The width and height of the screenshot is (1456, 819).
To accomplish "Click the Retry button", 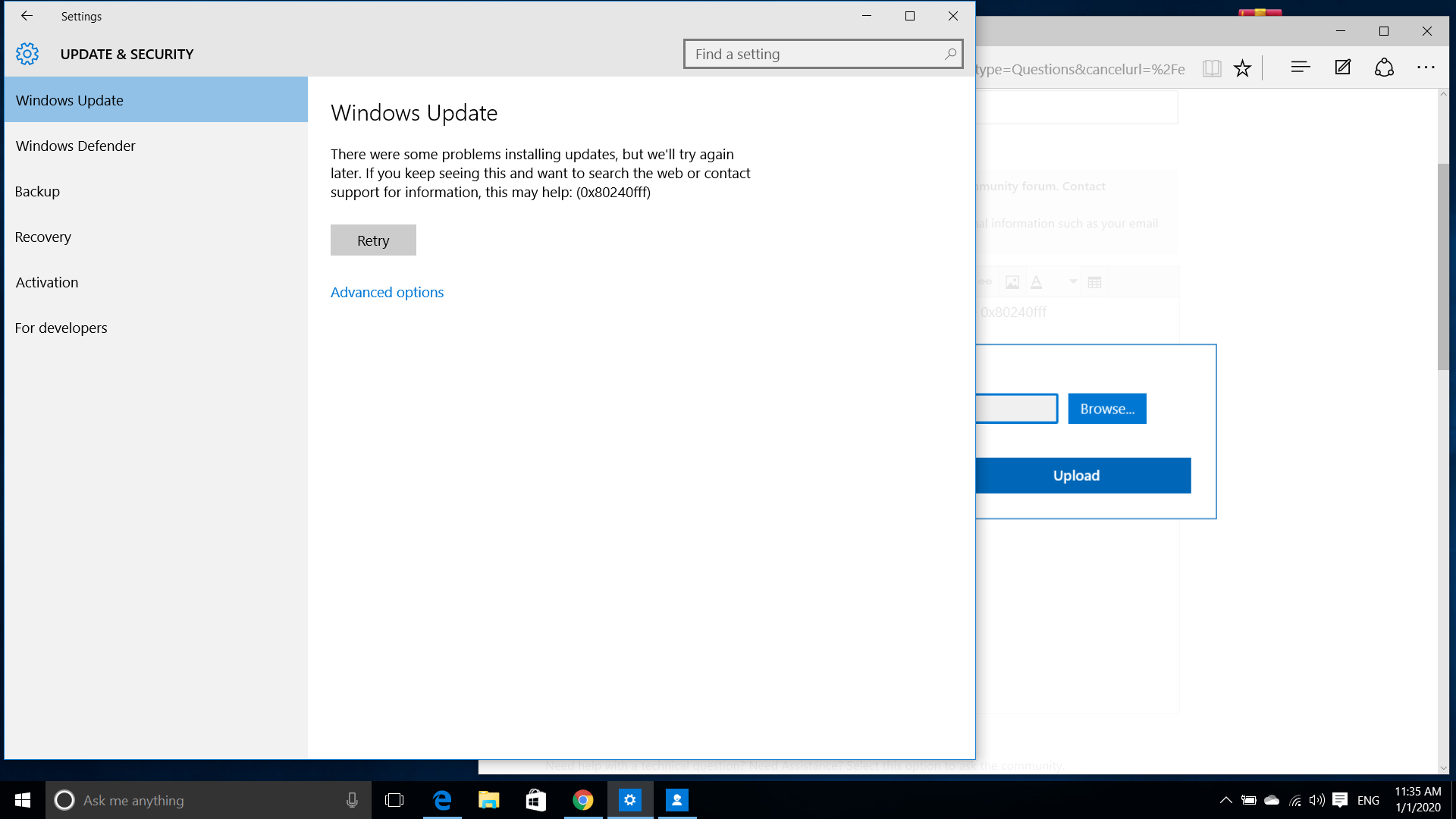I will (373, 240).
